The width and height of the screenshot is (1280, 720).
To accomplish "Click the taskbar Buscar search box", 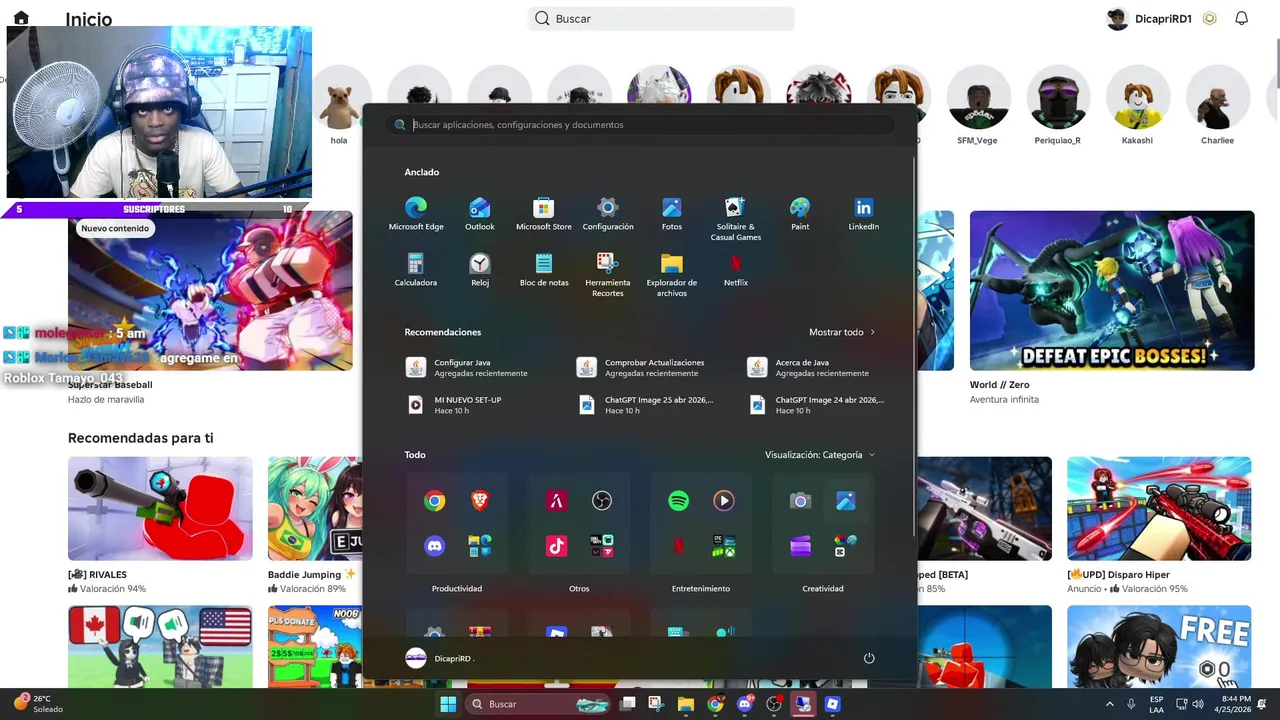I will (538, 704).
